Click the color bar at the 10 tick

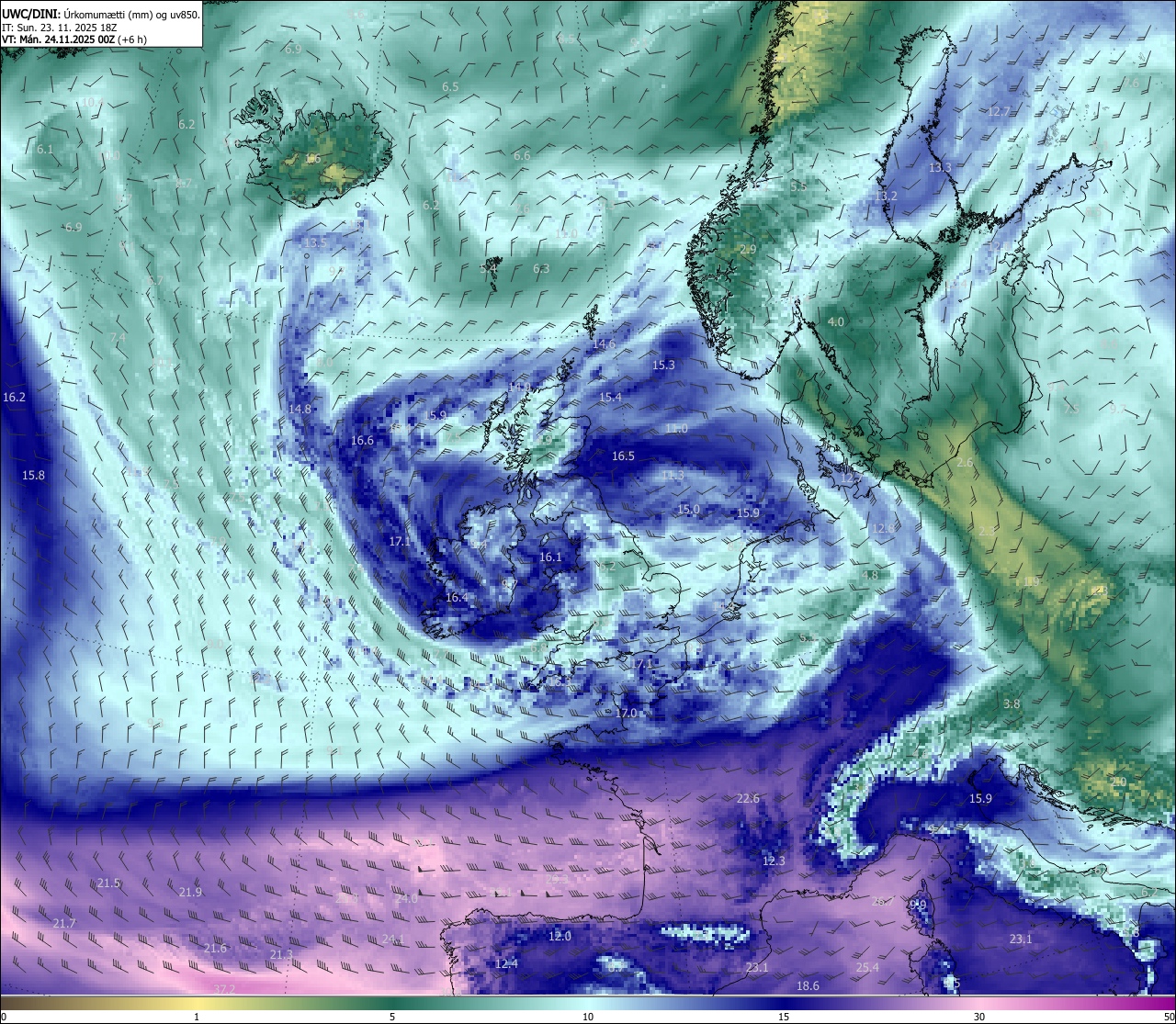click(587, 1002)
